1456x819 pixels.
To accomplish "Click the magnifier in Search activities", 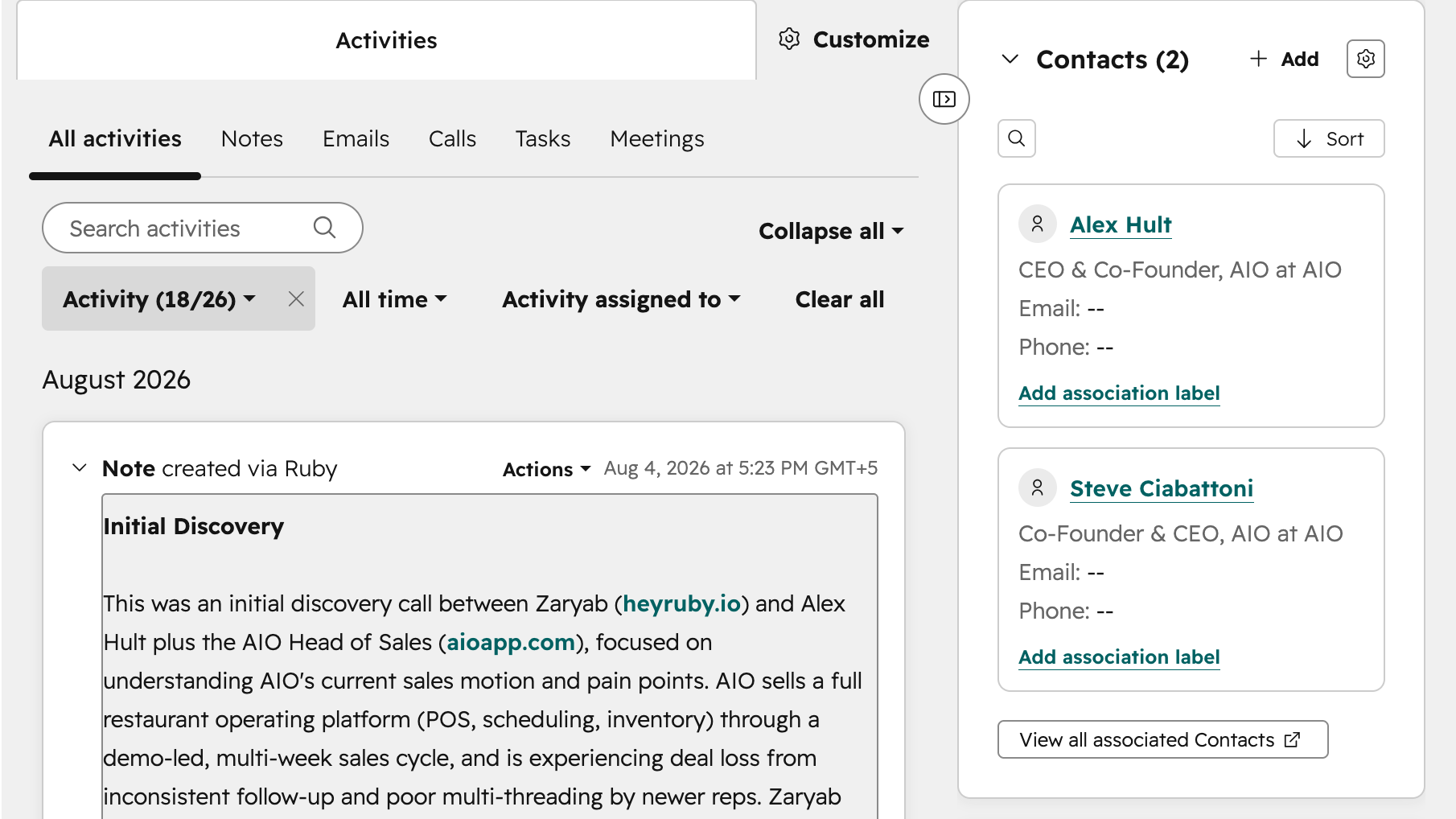I will [324, 228].
